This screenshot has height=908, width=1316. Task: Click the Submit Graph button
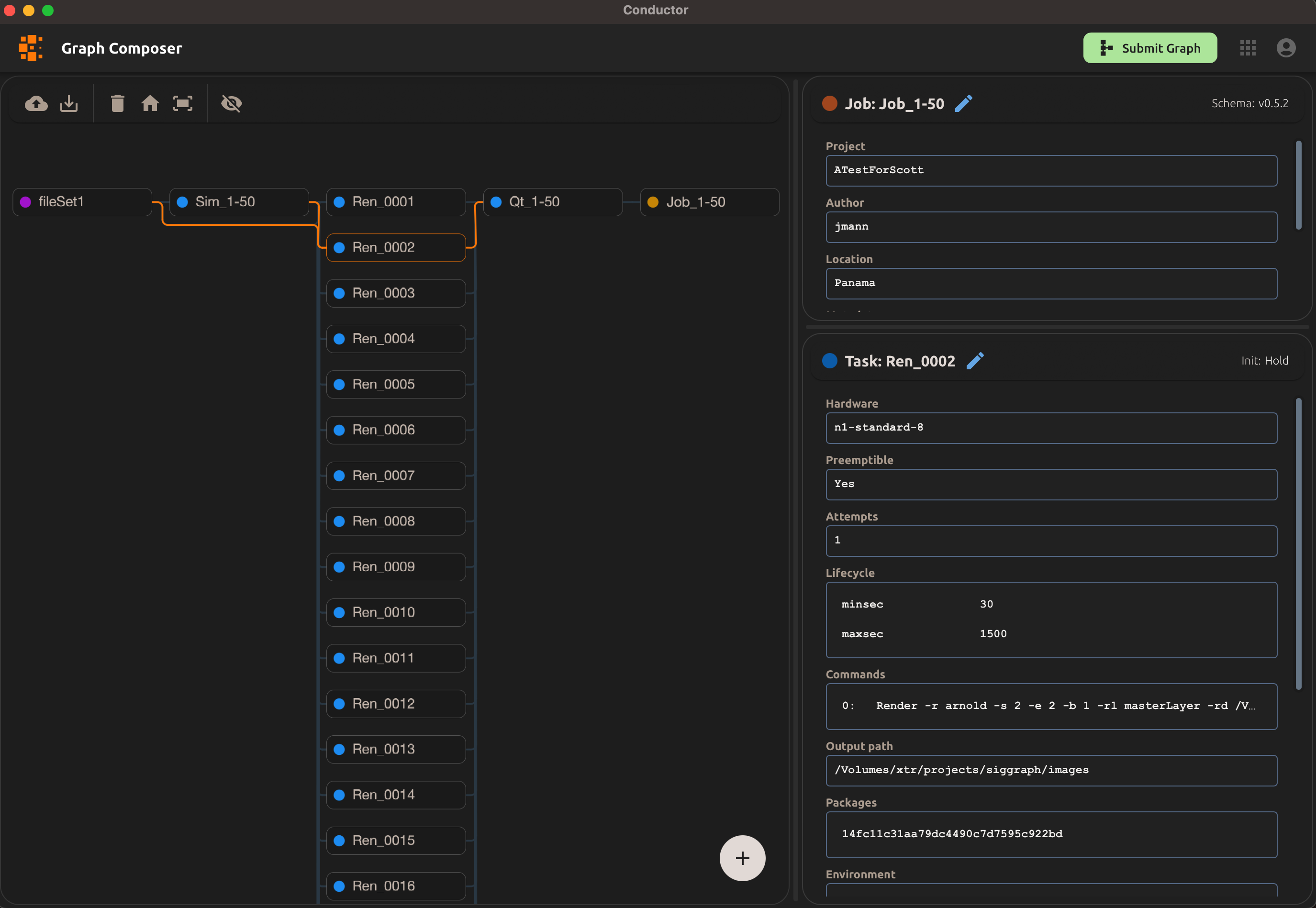click(1150, 48)
